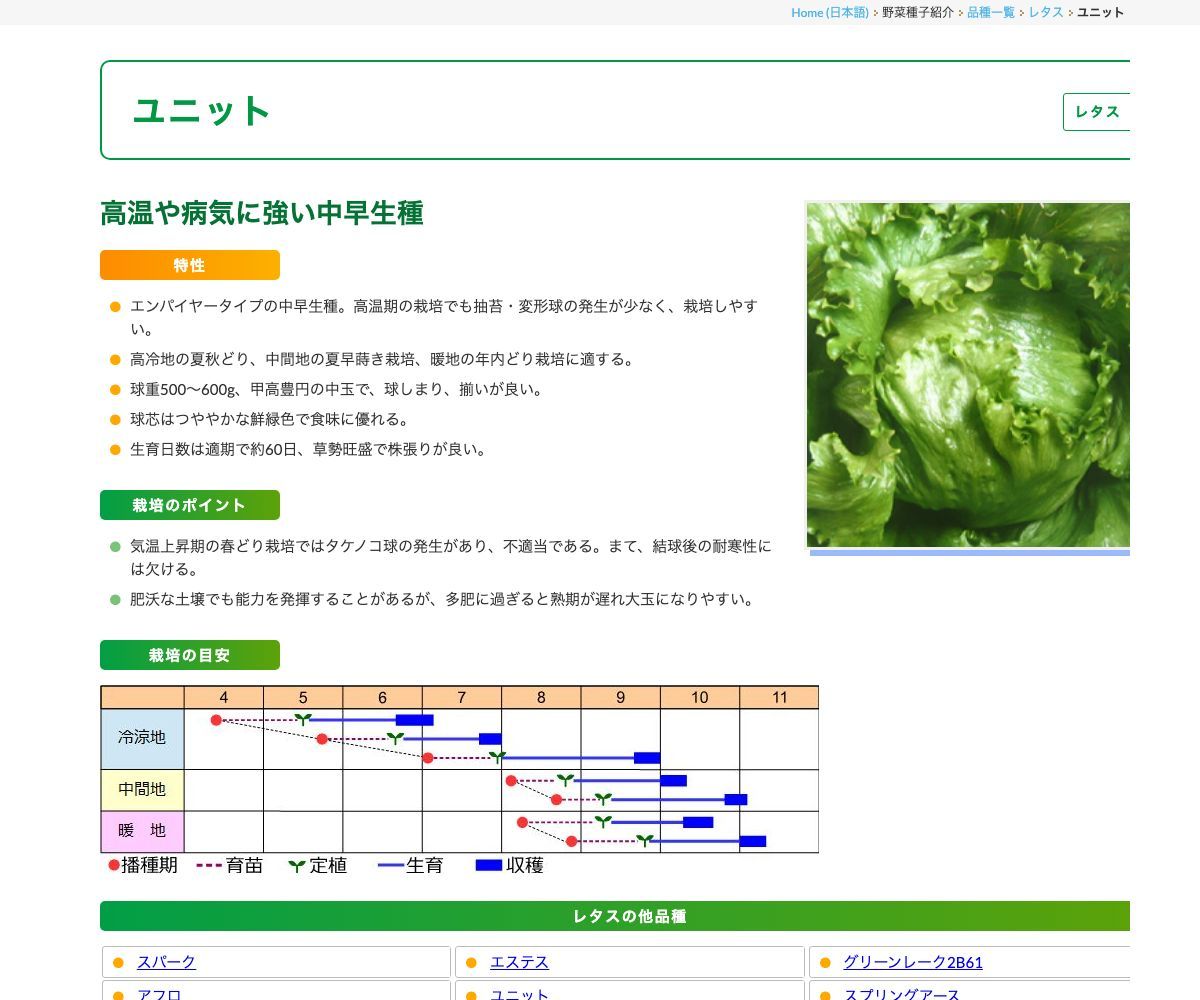Open the Home (日本語) breadcrumb link
Viewport: 1200px width, 1000px height.
829,12
